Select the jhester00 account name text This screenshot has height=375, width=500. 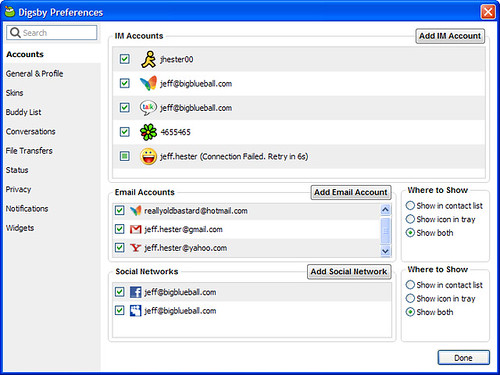(x=177, y=59)
